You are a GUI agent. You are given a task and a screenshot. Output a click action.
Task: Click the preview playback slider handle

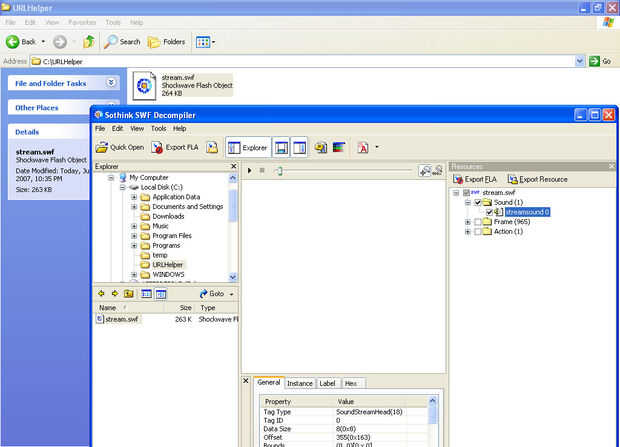tap(279, 170)
